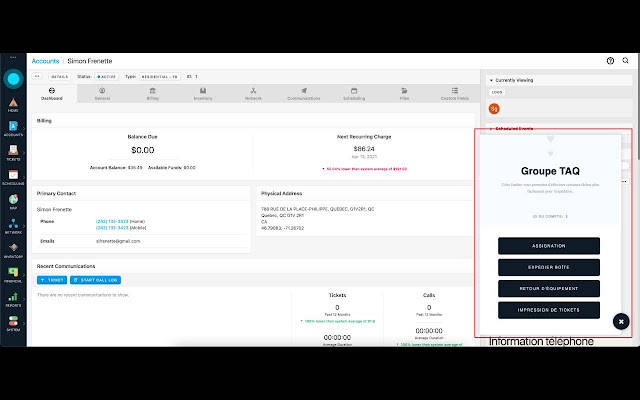Switch to the account Billing tab

point(153,93)
